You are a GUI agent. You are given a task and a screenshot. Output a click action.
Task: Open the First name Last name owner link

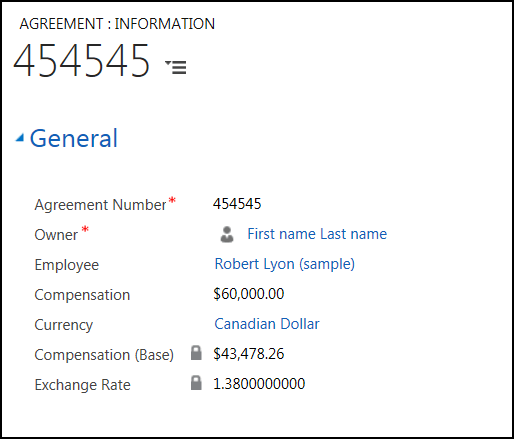click(x=317, y=234)
